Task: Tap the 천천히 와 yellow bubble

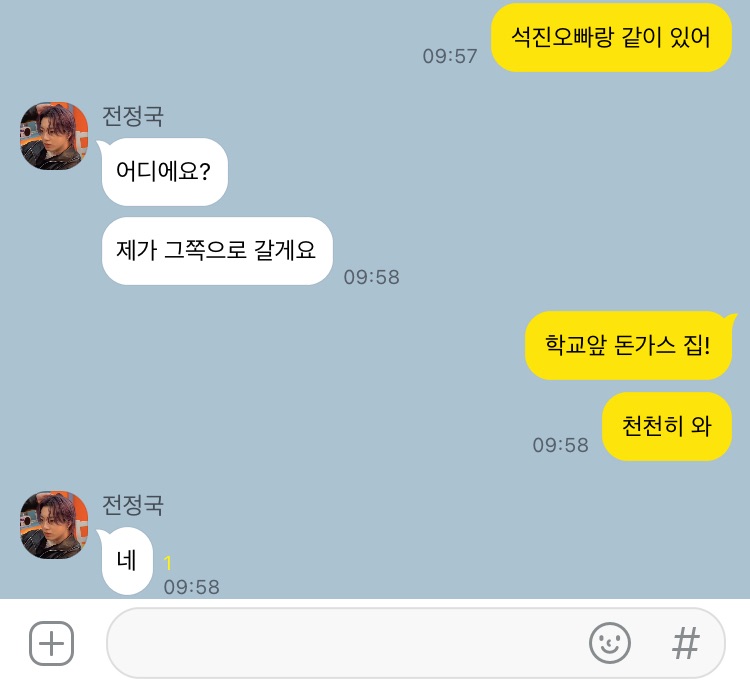Action: [x=667, y=426]
